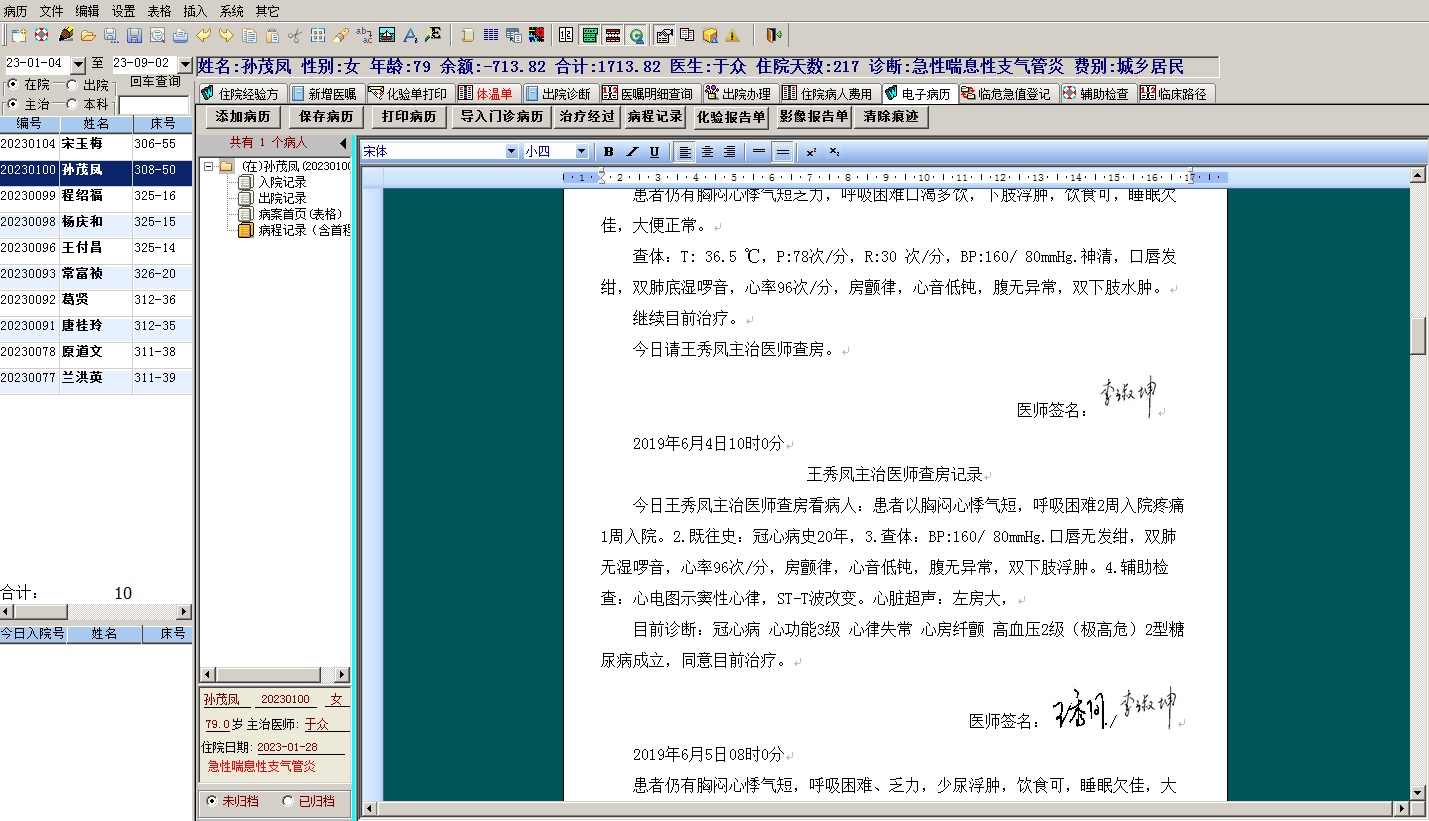Open the 宋体 font dropdown
This screenshot has height=821, width=1429.
[x=512, y=152]
